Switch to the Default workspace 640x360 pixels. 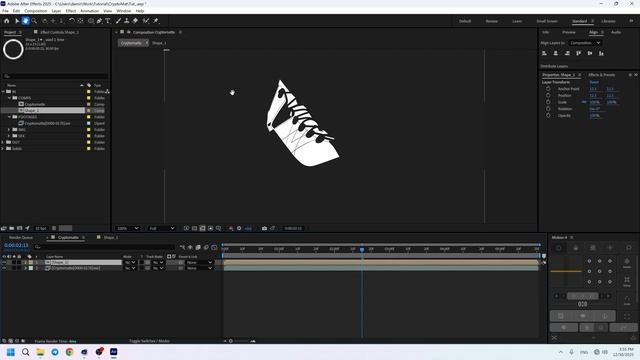pyautogui.click(x=465, y=21)
